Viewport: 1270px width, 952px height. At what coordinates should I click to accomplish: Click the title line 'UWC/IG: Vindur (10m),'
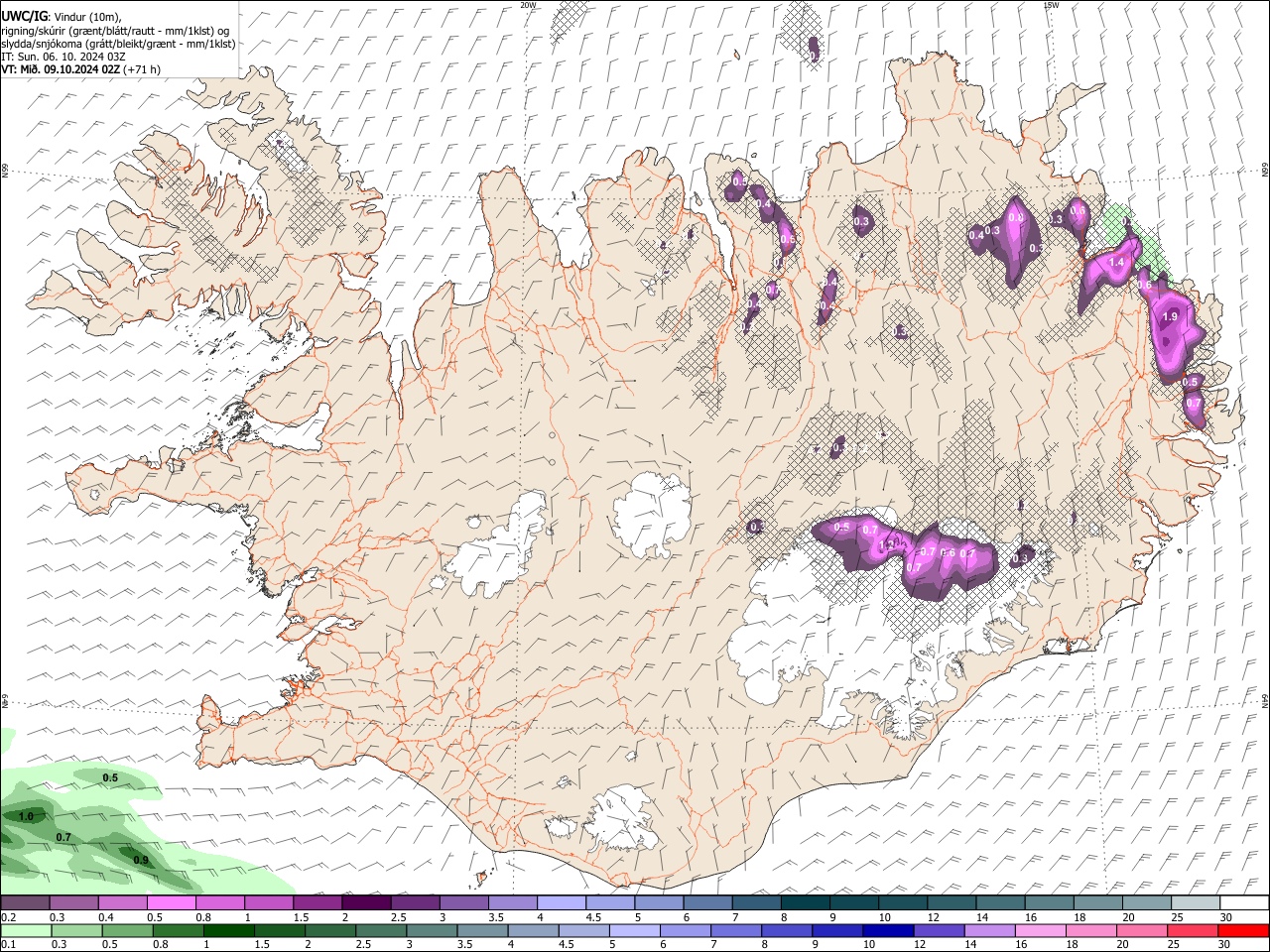tap(61, 17)
